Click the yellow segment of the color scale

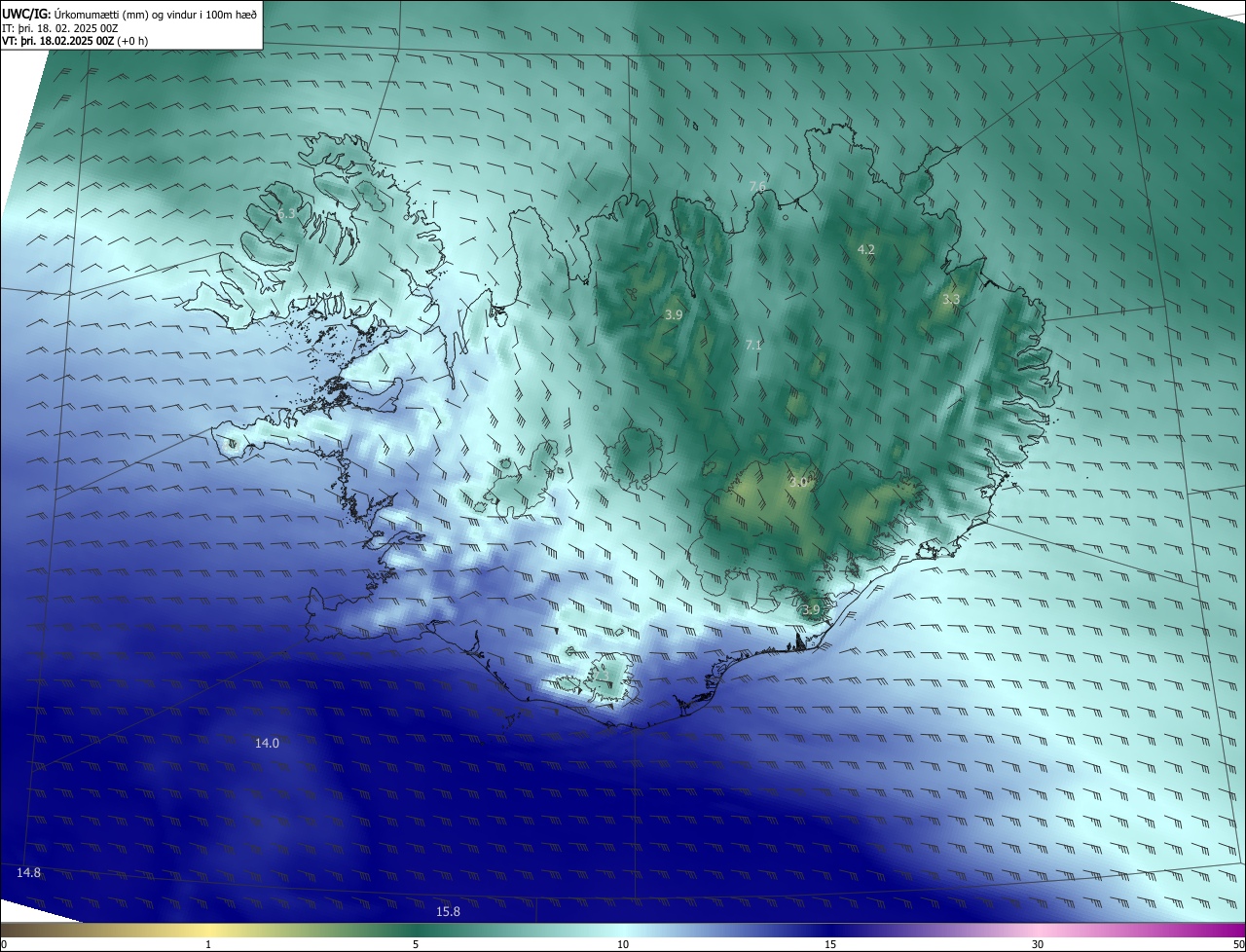(x=208, y=931)
